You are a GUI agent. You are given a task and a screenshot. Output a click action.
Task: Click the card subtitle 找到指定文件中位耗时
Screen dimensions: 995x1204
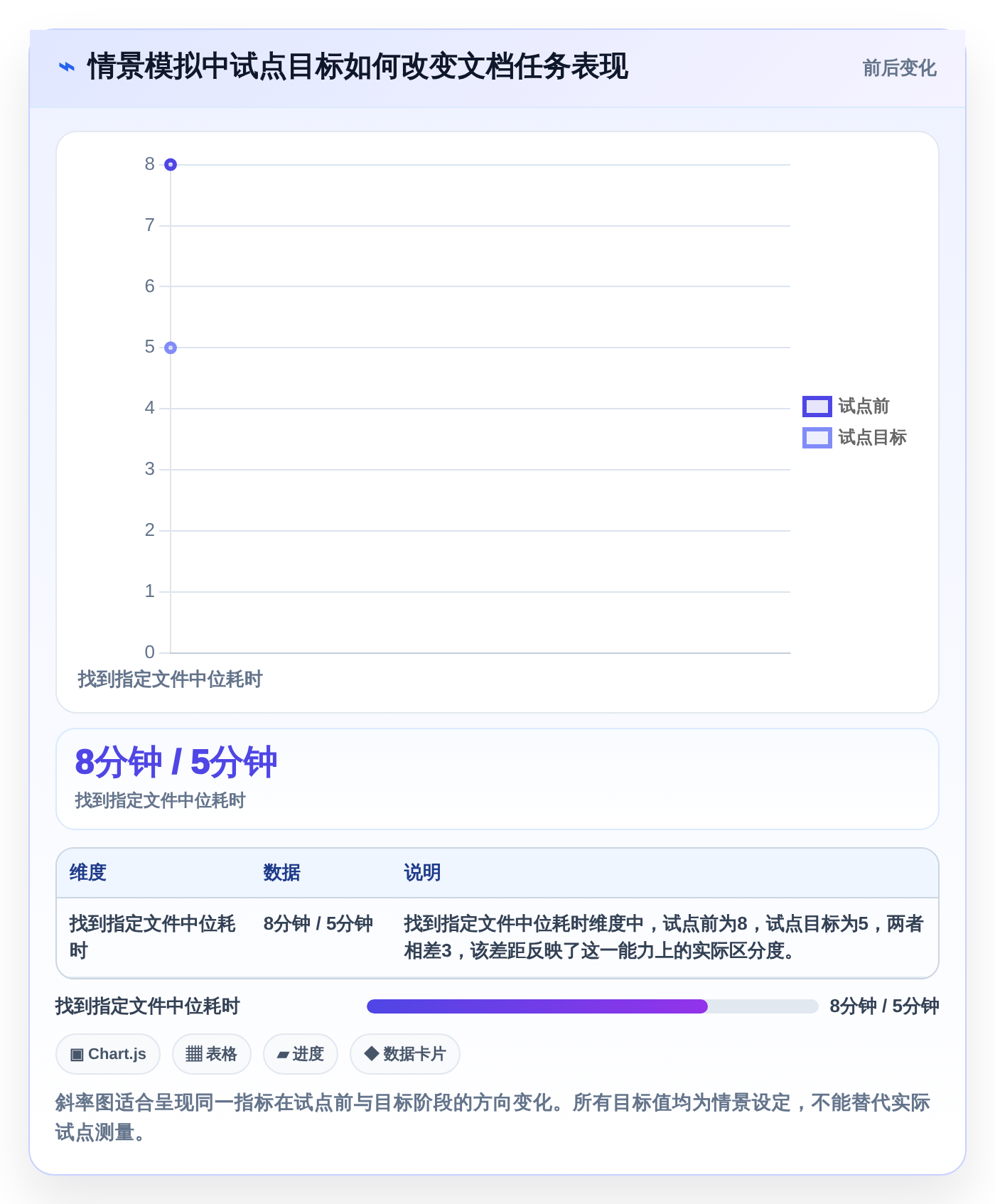pyautogui.click(x=161, y=801)
